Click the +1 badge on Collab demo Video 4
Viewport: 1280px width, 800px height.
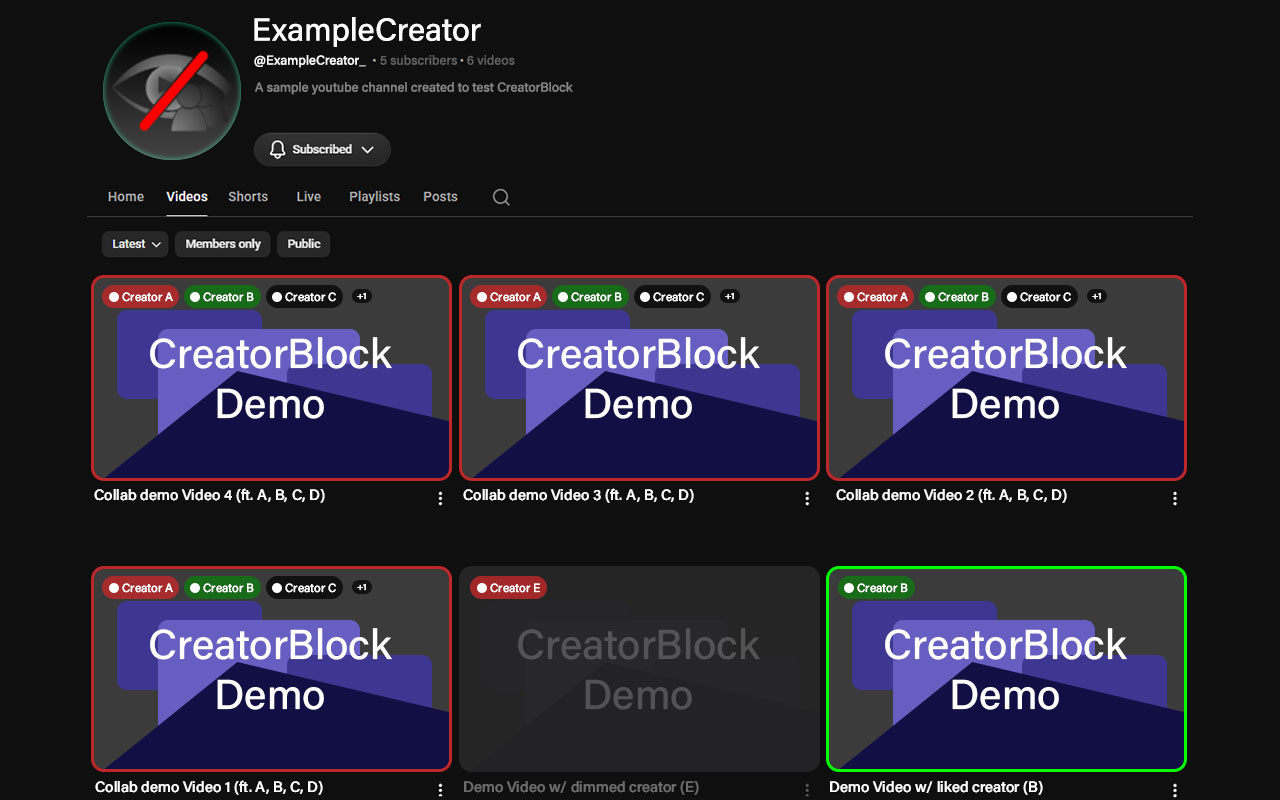pyautogui.click(x=362, y=296)
